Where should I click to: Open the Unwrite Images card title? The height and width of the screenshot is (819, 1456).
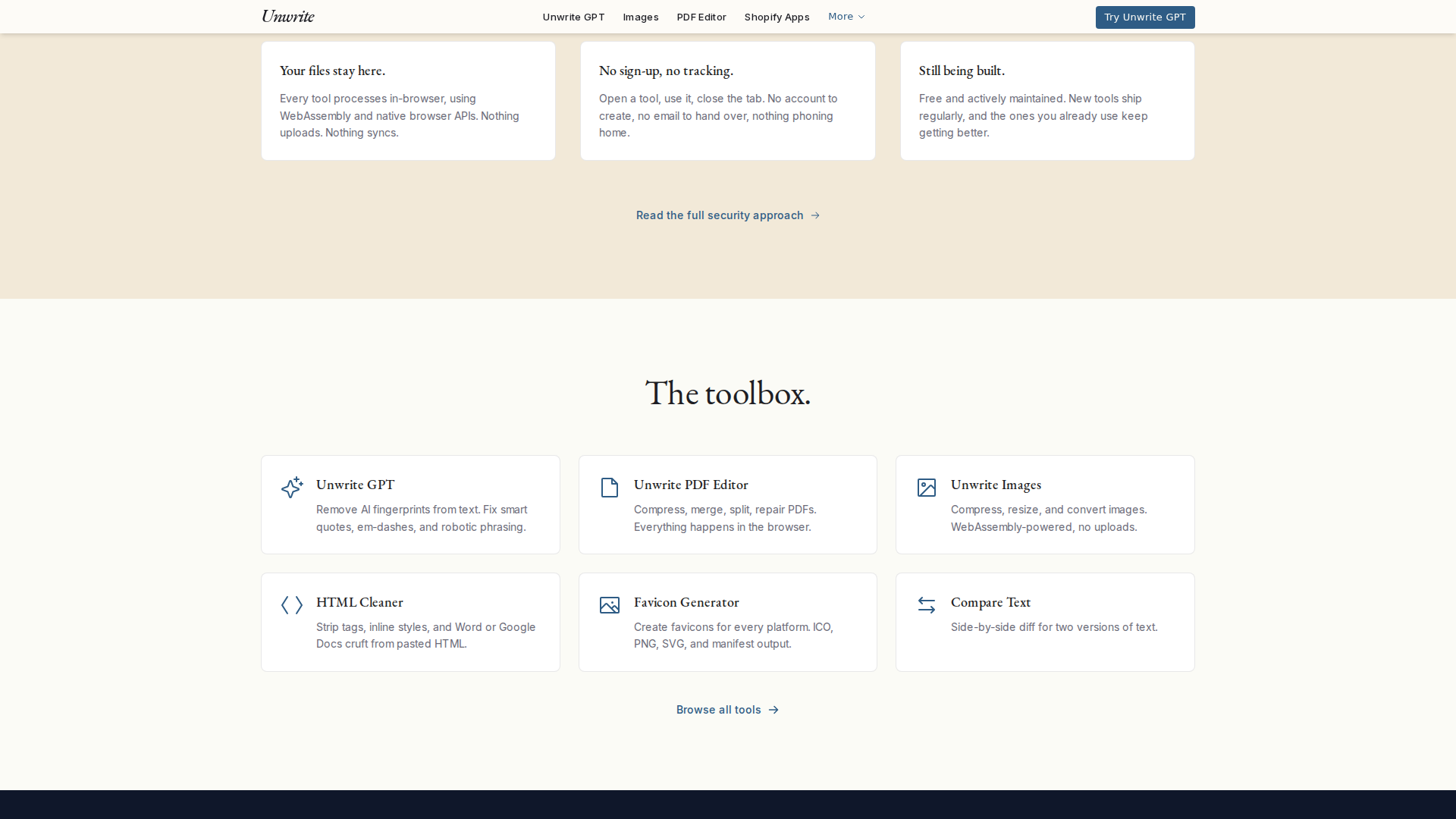click(x=996, y=485)
